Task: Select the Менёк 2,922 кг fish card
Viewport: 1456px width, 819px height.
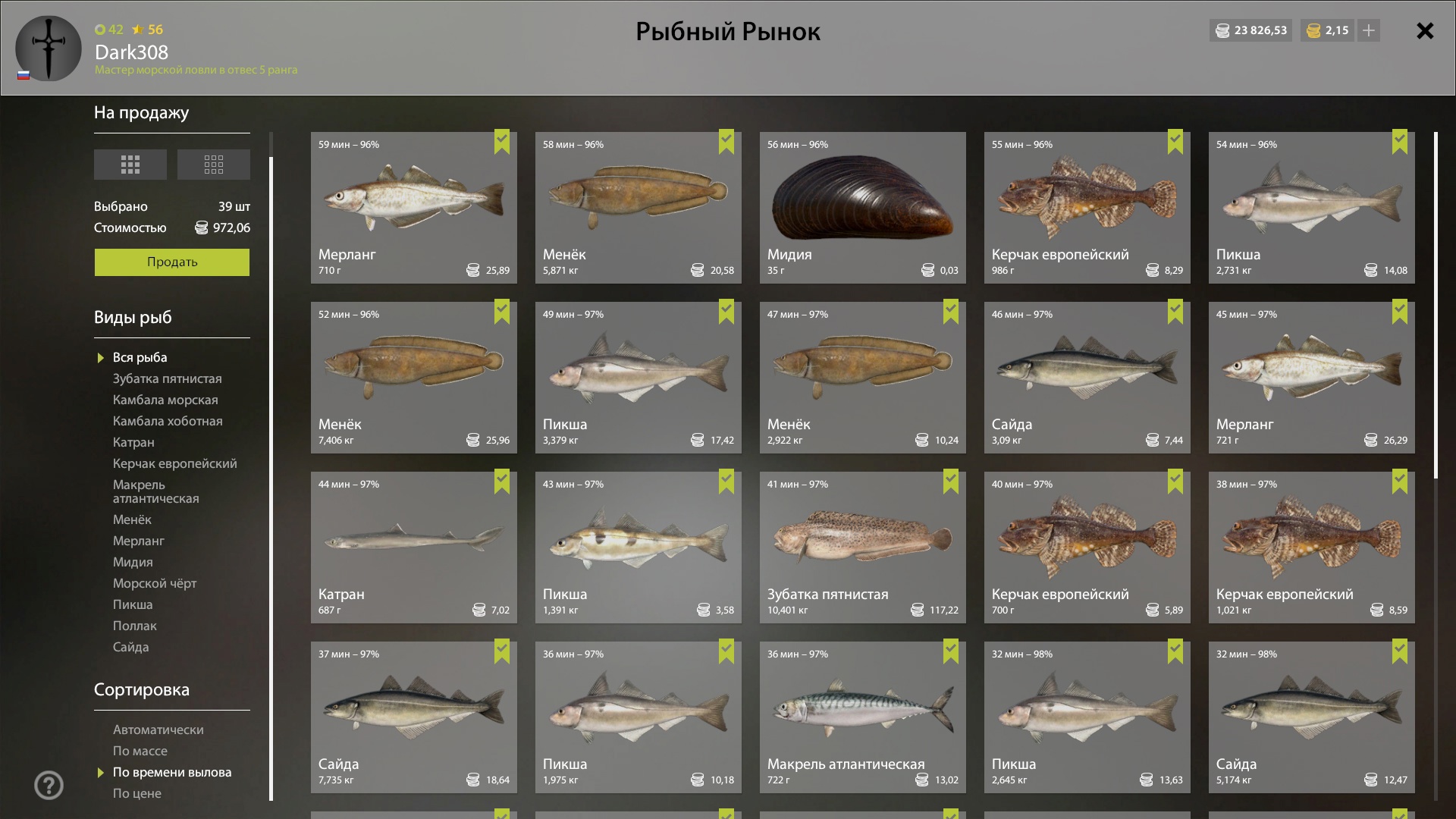Action: click(x=863, y=378)
